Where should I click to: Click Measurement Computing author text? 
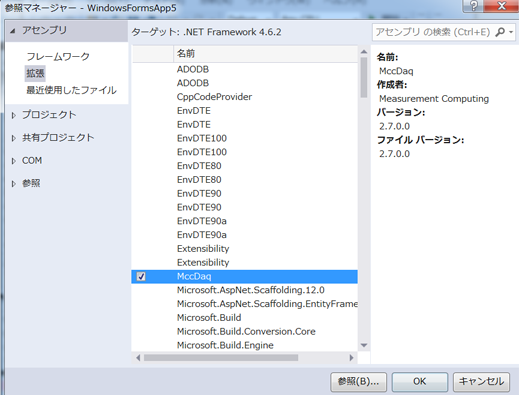[434, 99]
